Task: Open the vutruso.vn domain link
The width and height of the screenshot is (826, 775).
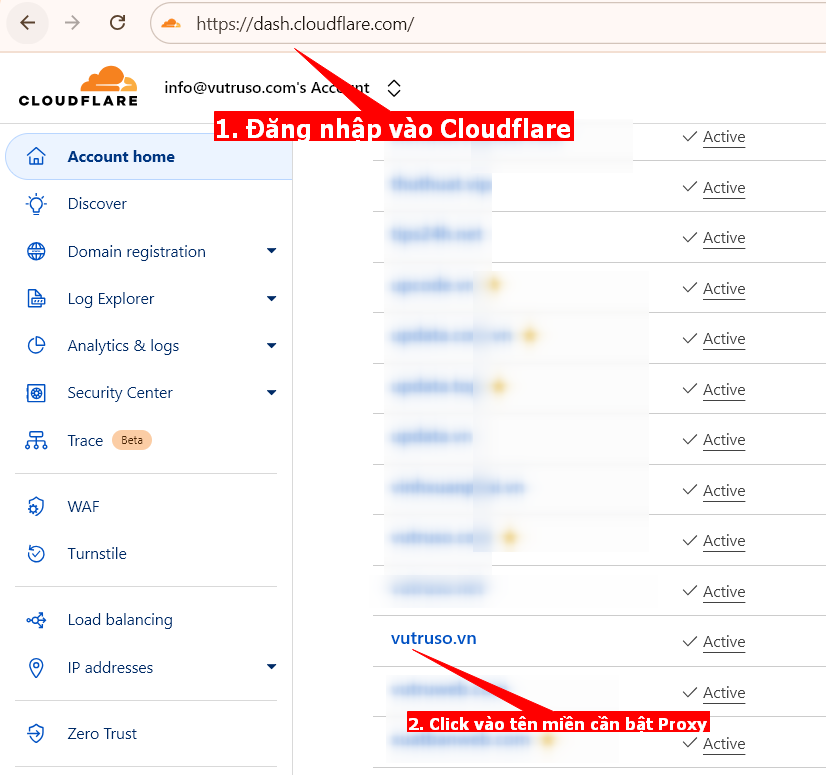Action: click(434, 639)
